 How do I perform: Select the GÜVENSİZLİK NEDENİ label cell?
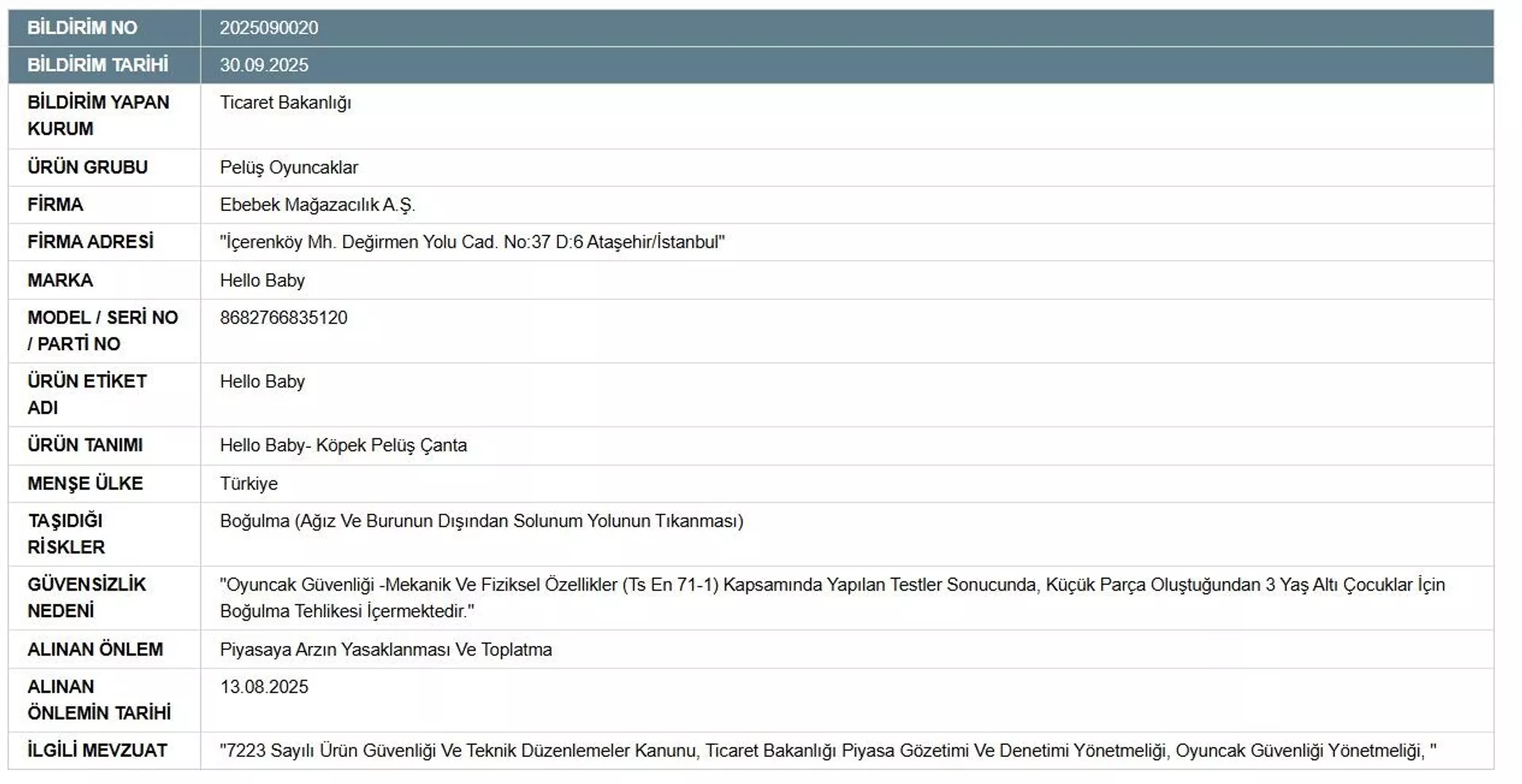[85, 598]
